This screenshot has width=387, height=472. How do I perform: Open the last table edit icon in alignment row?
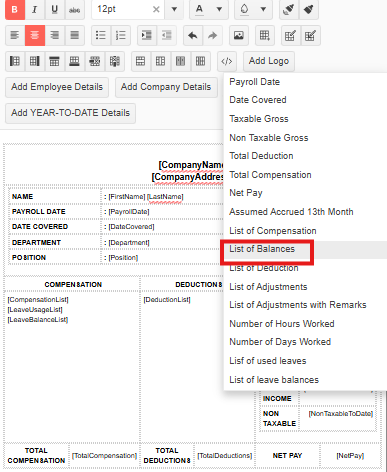click(x=310, y=35)
